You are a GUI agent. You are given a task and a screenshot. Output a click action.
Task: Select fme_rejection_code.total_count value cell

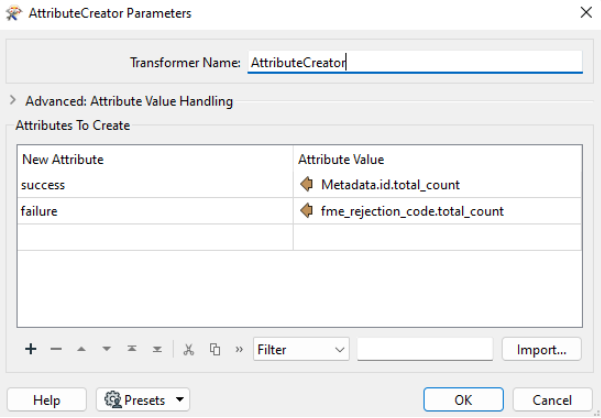point(437,211)
